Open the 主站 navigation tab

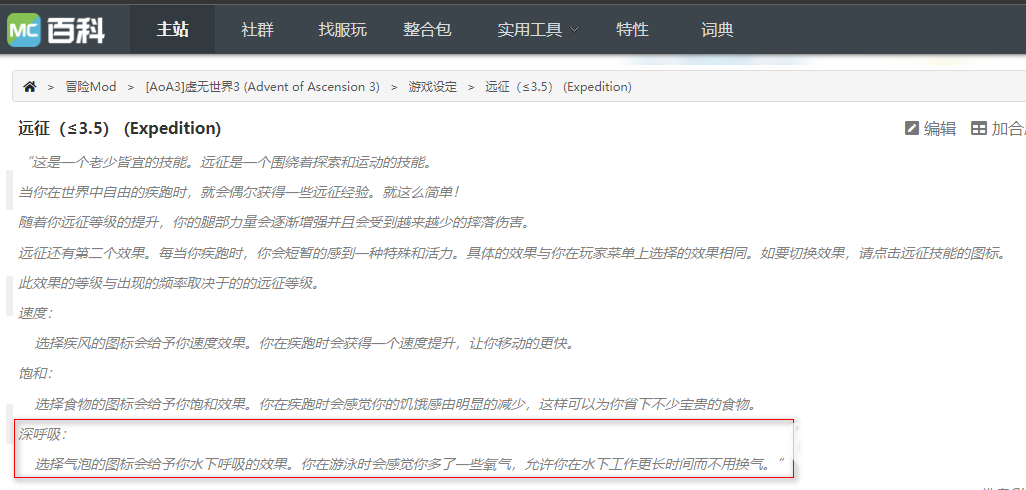(x=172, y=29)
